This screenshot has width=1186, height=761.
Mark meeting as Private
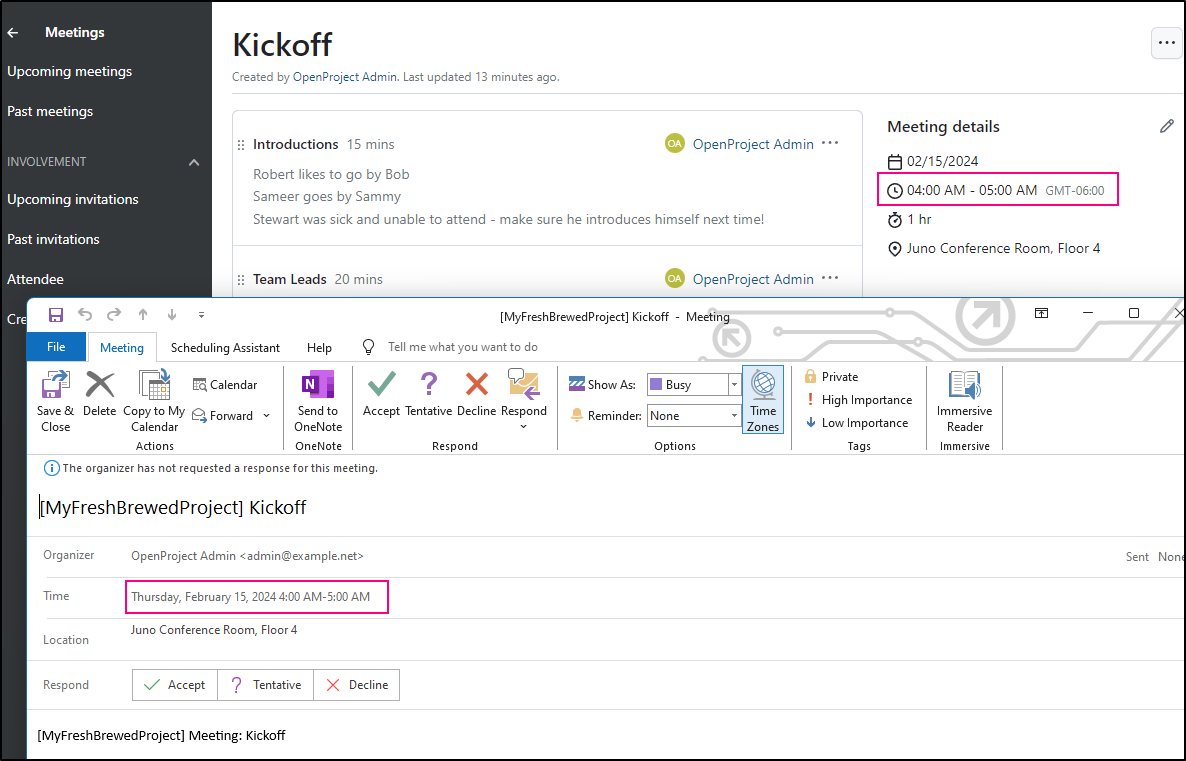[x=831, y=377]
